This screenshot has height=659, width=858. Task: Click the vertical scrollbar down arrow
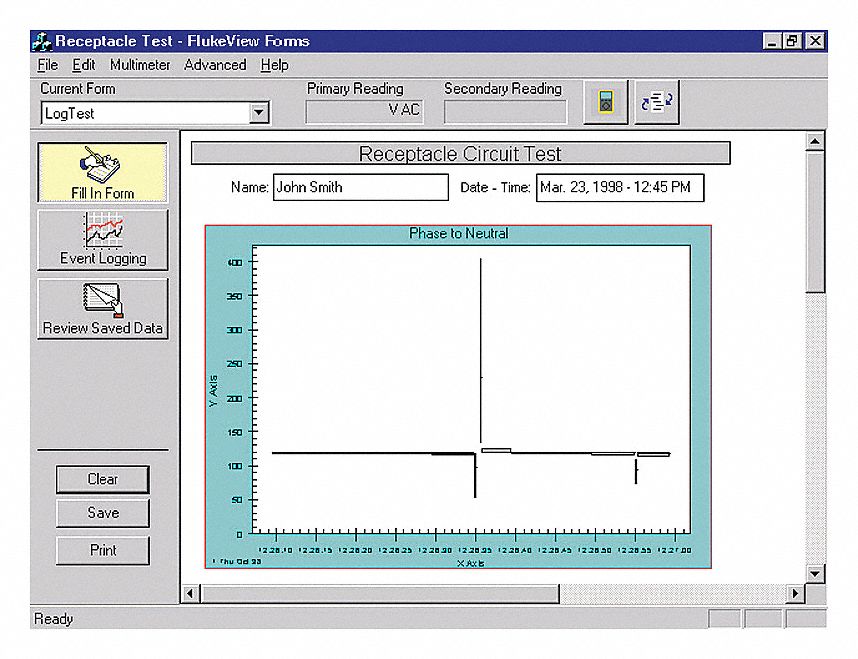pyautogui.click(x=816, y=574)
